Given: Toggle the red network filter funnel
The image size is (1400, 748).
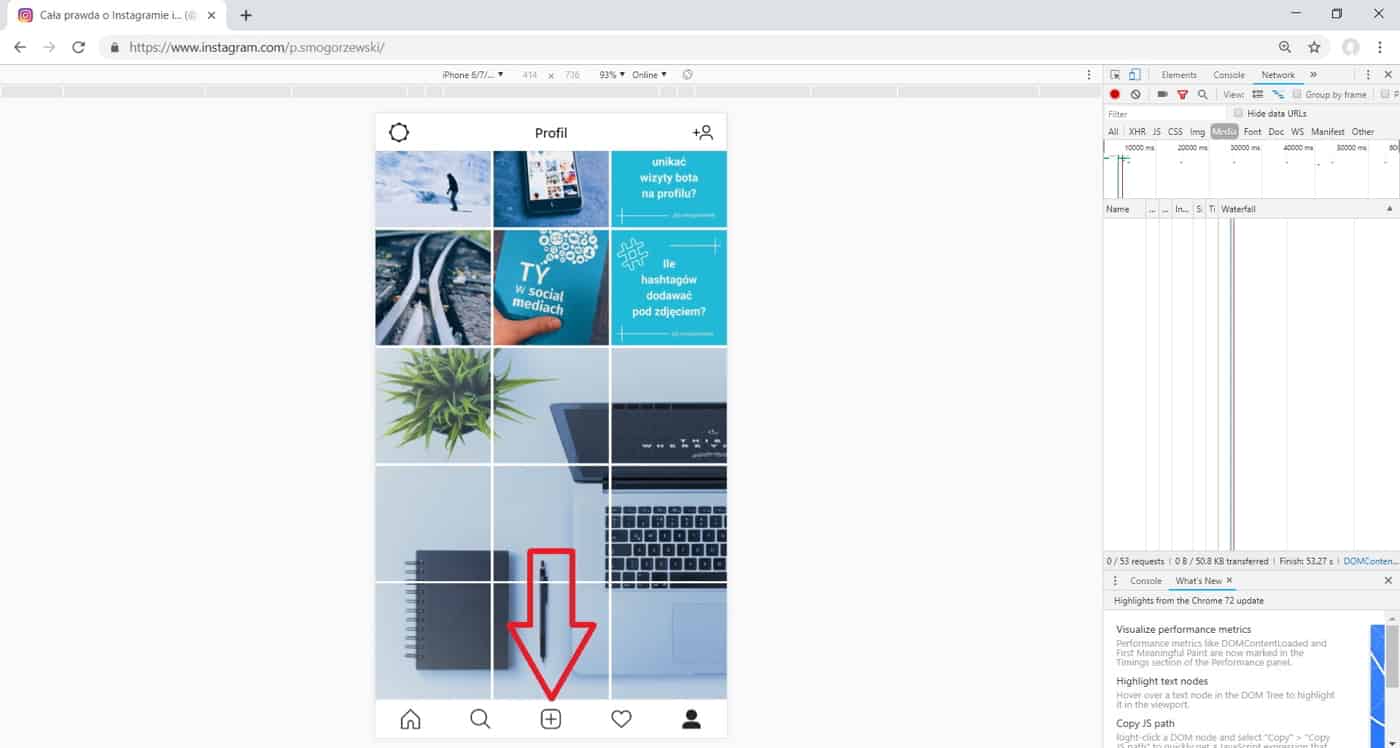Looking at the screenshot, I should point(1182,94).
